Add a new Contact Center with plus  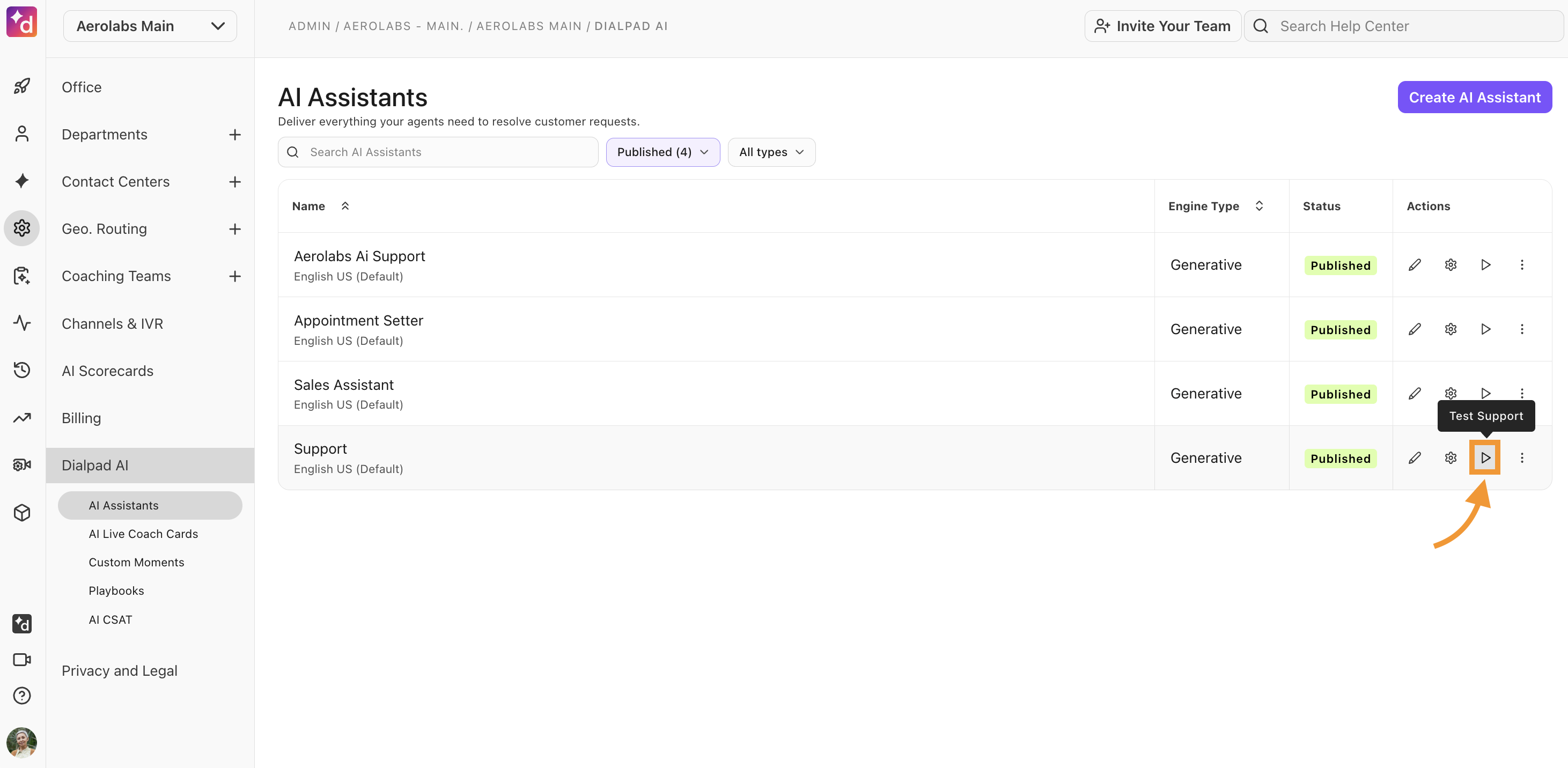pos(235,182)
